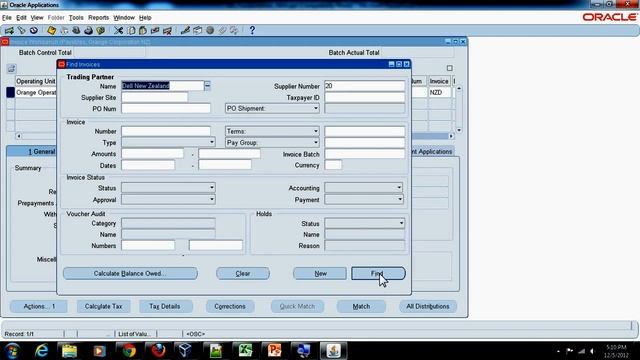Open PowerPoint from the taskbar
Screen dimensions: 640x360
274,351
